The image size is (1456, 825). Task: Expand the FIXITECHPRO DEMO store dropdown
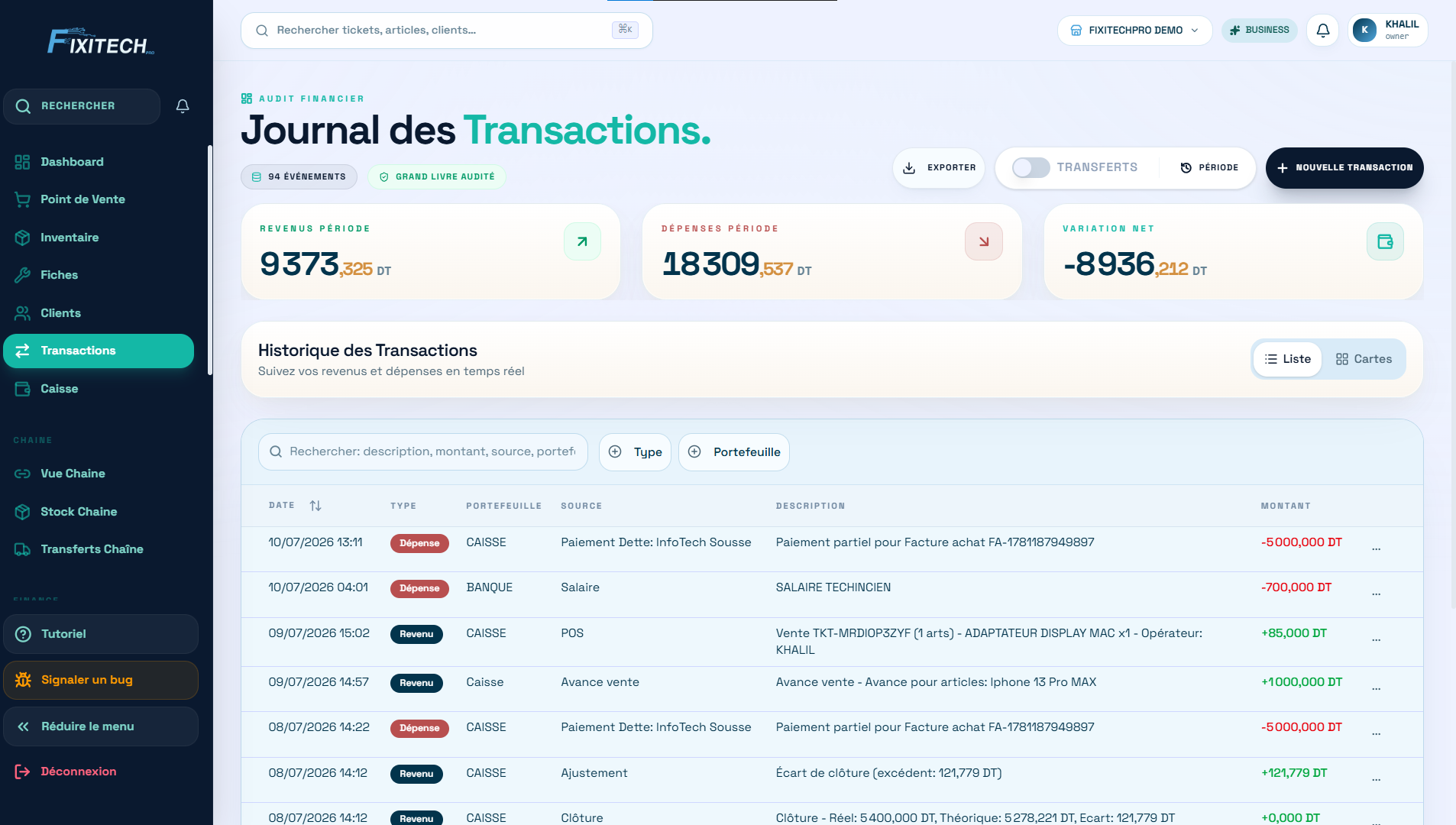[1135, 31]
